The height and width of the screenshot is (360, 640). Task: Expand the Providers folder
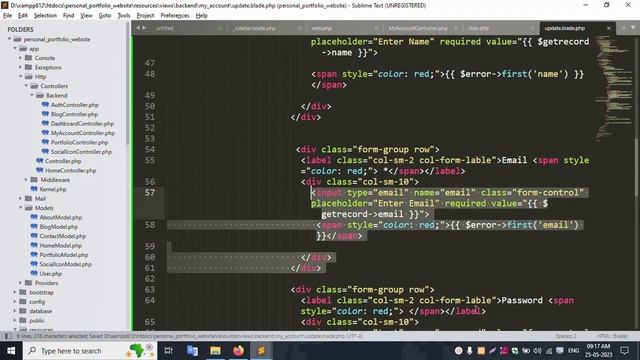point(21,283)
